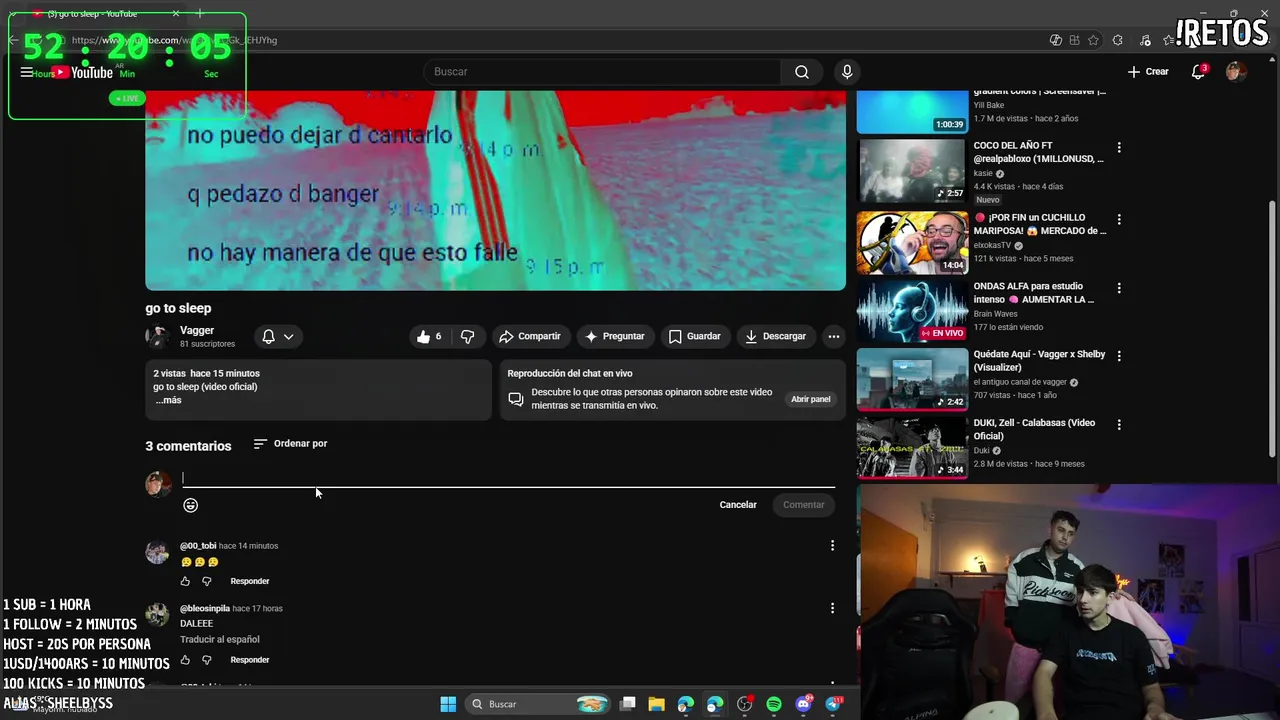Expand the description with '...más'

(167, 400)
